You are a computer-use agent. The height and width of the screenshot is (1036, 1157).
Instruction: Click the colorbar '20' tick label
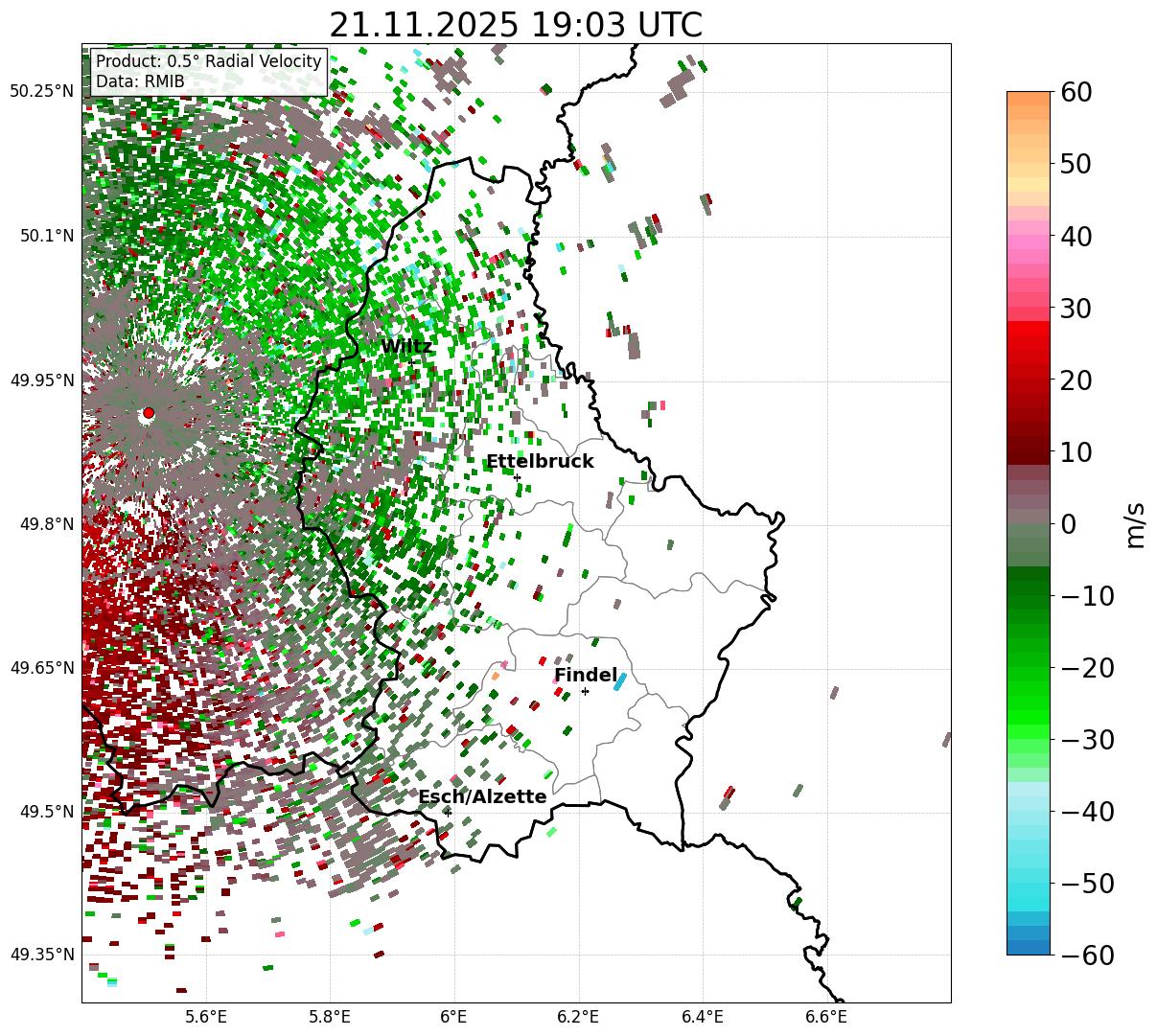(1075, 380)
